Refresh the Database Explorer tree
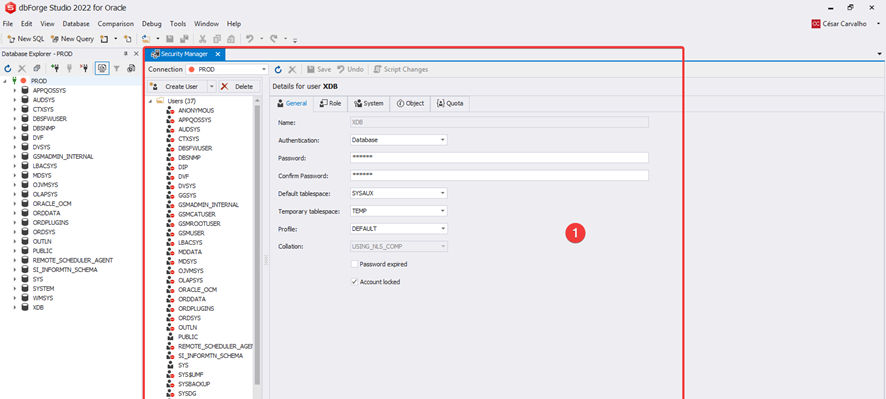The width and height of the screenshot is (886, 399). (x=8, y=68)
